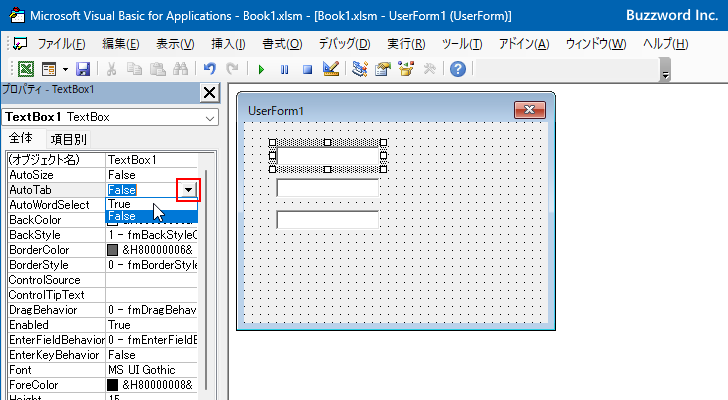Viewport: 728px width, 400px height.
Task: Select the EnterFieldBehavior property row
Action: click(x=103, y=340)
